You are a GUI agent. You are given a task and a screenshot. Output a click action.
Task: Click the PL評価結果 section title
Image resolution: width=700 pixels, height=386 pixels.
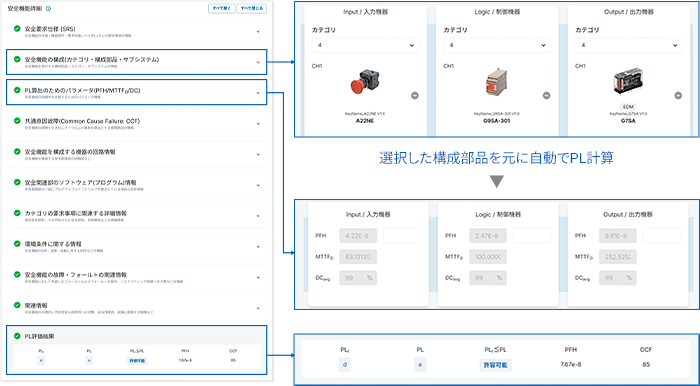39,336
